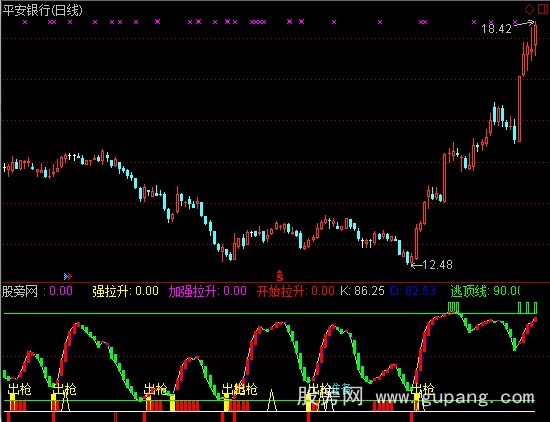Viewport: 550px width, 422px height.
Task: Click the K: 86.25 value
Action: [362, 291]
